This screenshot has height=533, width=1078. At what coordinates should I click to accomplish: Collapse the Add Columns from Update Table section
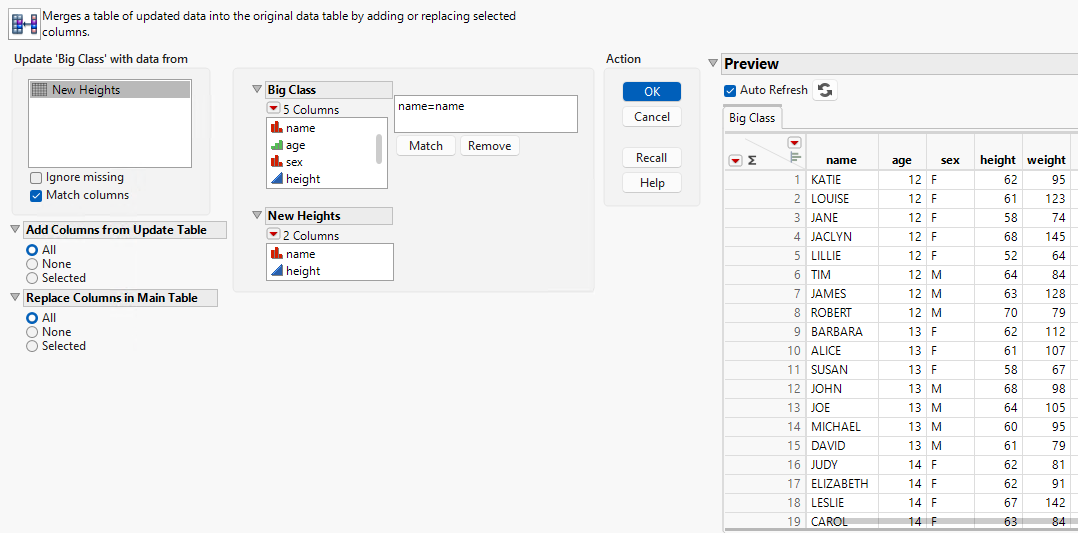16,230
